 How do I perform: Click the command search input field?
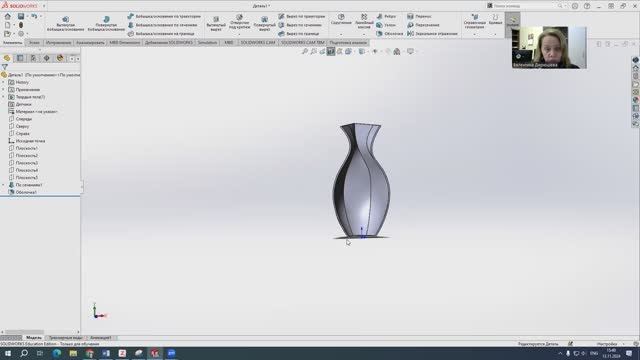click(x=524, y=6)
